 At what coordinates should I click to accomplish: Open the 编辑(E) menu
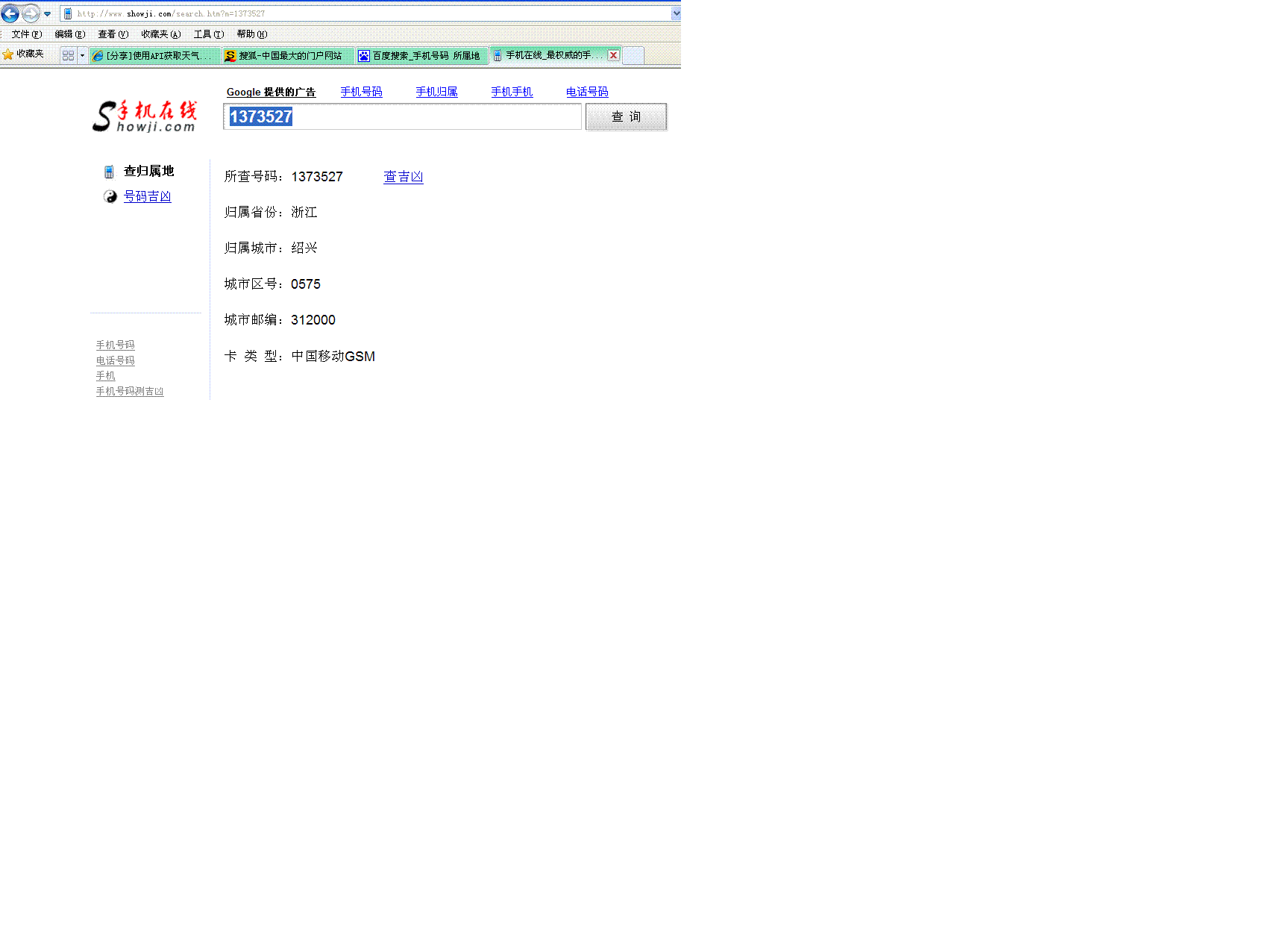click(x=69, y=34)
